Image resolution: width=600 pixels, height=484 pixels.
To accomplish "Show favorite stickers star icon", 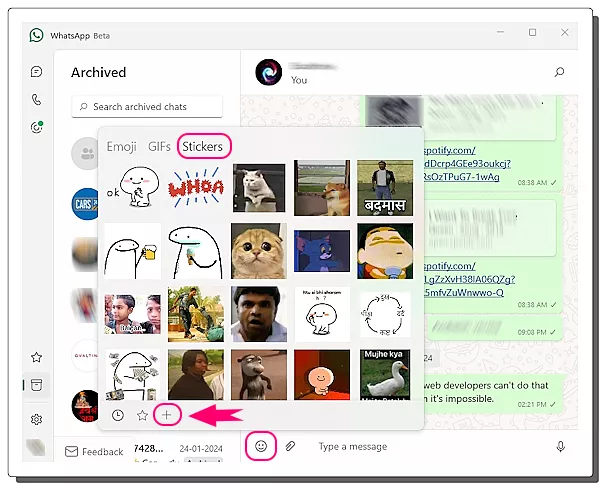I will (x=142, y=415).
